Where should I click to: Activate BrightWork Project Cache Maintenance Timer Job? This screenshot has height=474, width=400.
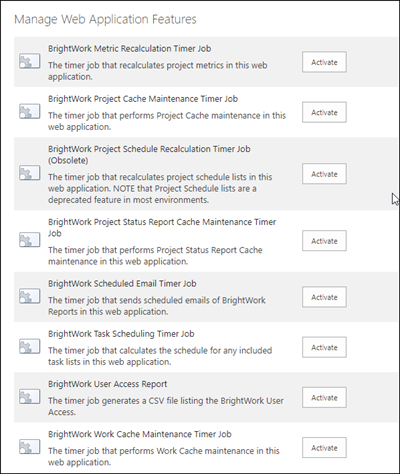coord(324,112)
